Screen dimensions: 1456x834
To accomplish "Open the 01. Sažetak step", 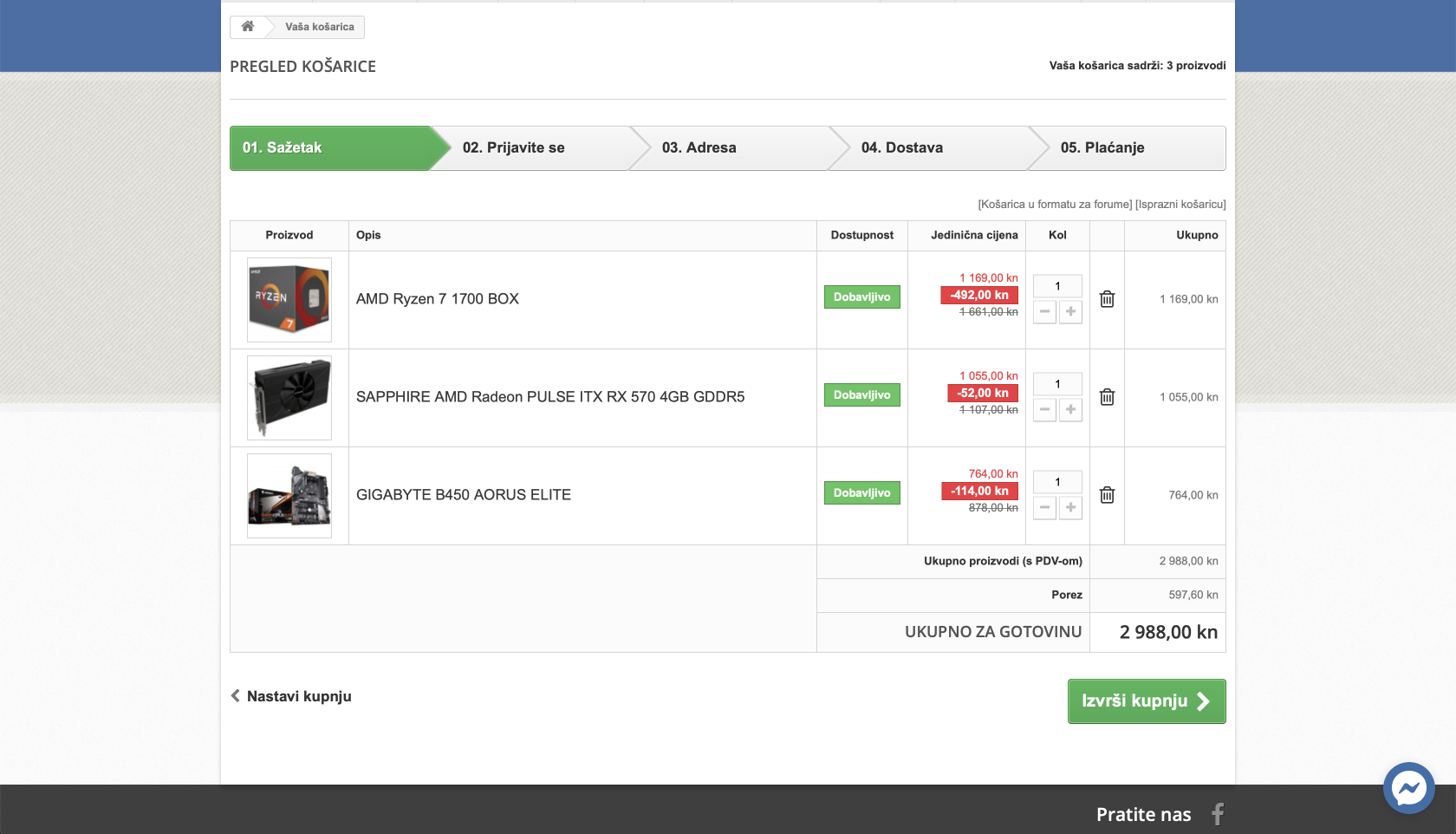I will click(329, 148).
